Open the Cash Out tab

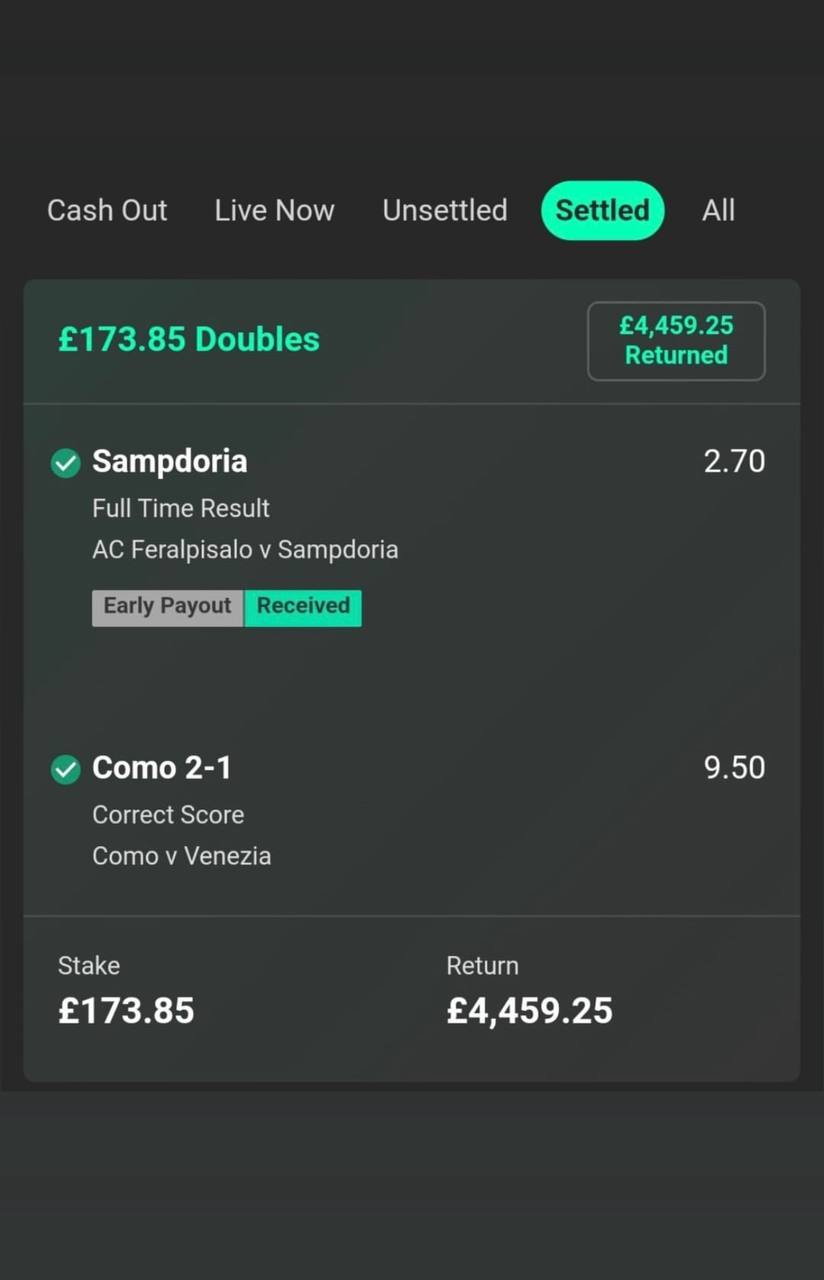tap(107, 210)
